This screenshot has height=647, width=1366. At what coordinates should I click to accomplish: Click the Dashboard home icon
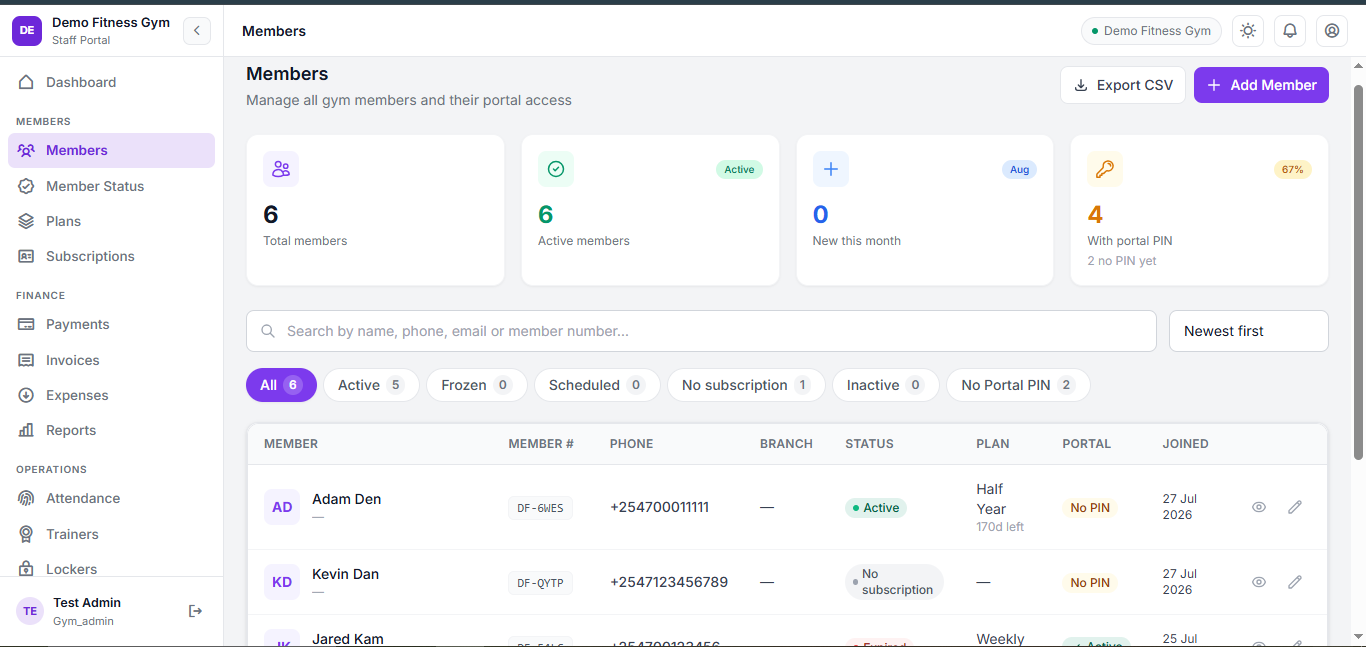click(27, 82)
